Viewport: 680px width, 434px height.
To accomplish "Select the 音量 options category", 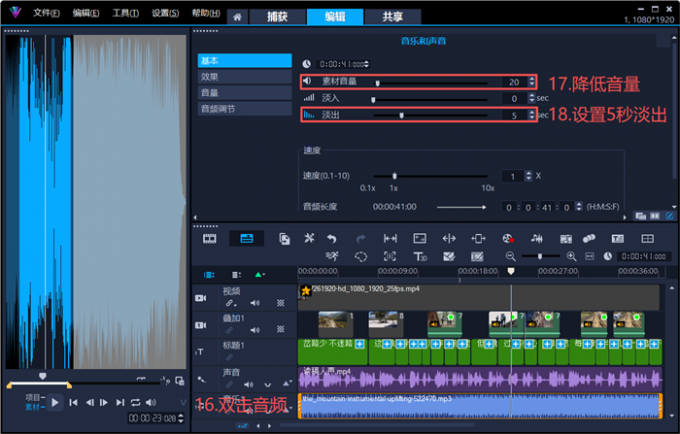I will tap(245, 93).
